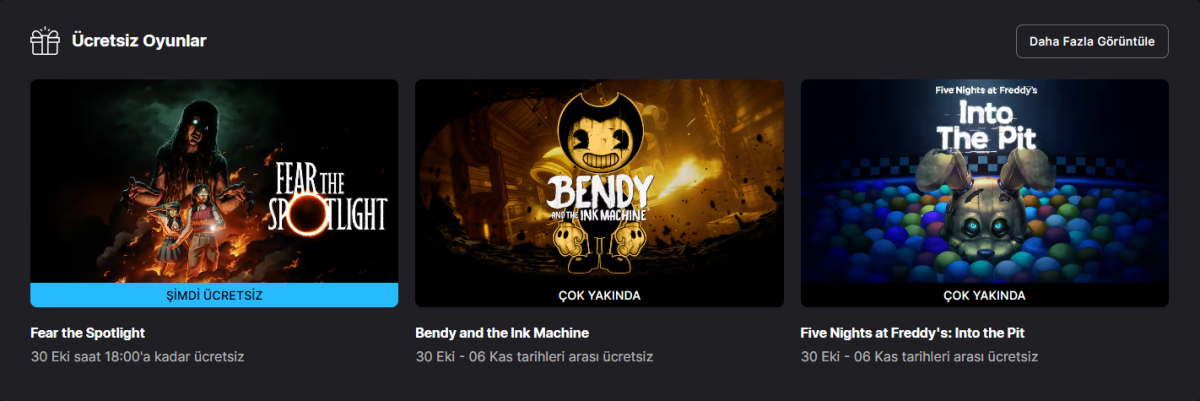Screen dimensions: 1200x401
Task: Click the blue ŞİMDİ ÜCRETSİZ banner
Action: pyautogui.click(x=214, y=295)
